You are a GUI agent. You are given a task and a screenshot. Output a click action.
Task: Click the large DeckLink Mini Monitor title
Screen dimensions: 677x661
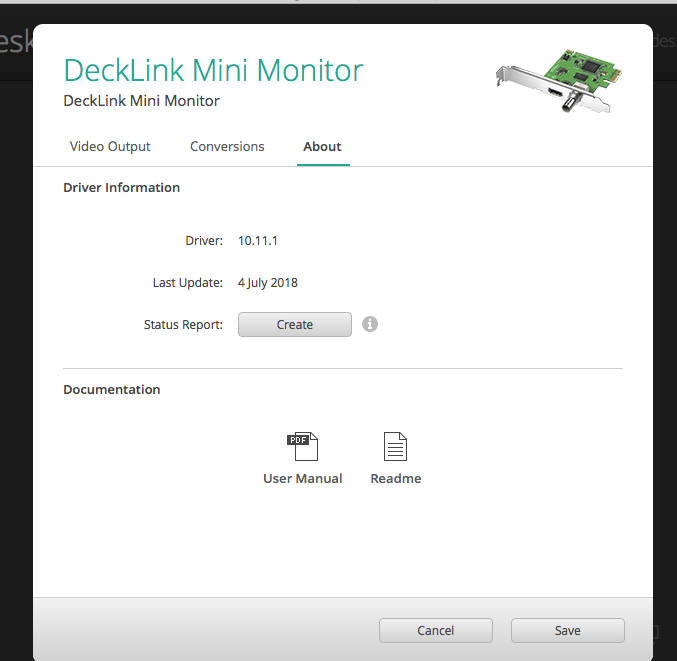(x=214, y=70)
